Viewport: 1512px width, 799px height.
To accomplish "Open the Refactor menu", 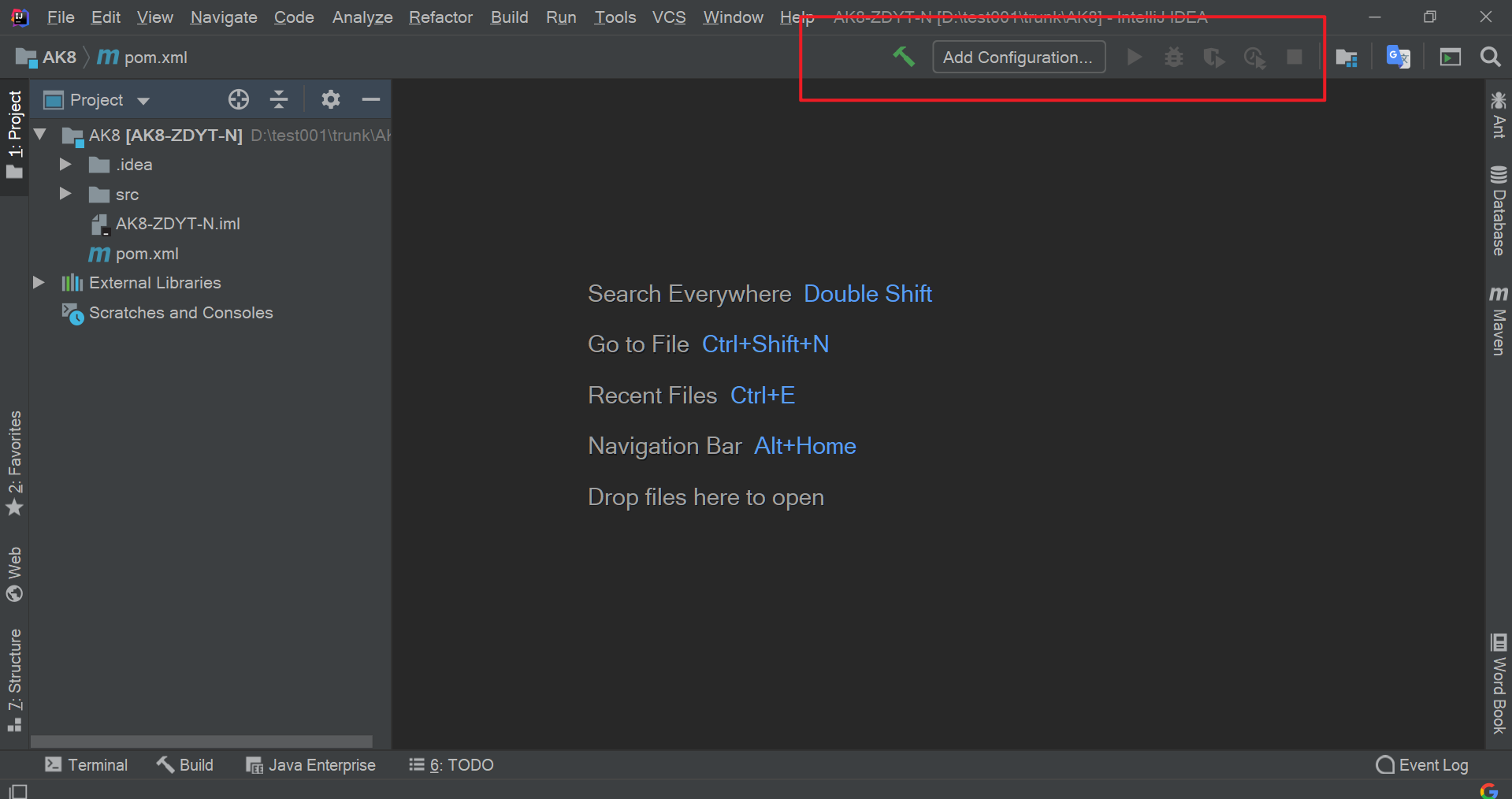I will (x=440, y=17).
